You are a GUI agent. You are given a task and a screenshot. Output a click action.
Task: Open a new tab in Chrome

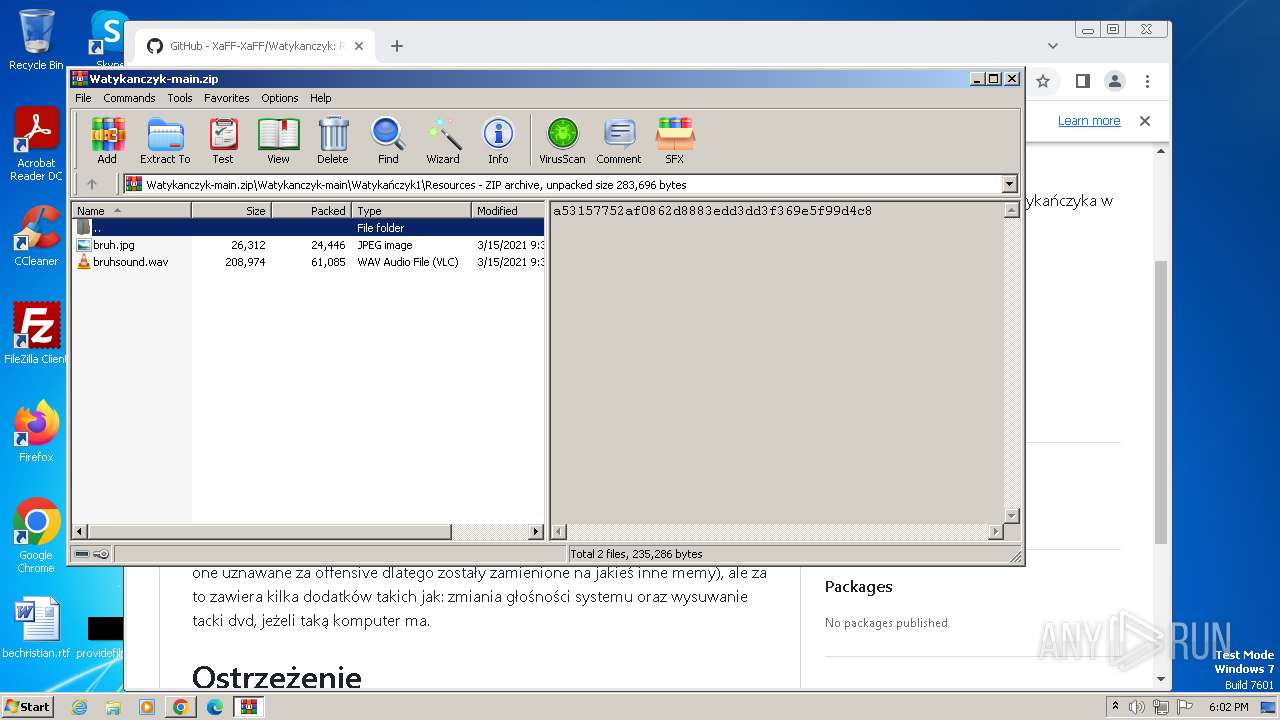397,46
